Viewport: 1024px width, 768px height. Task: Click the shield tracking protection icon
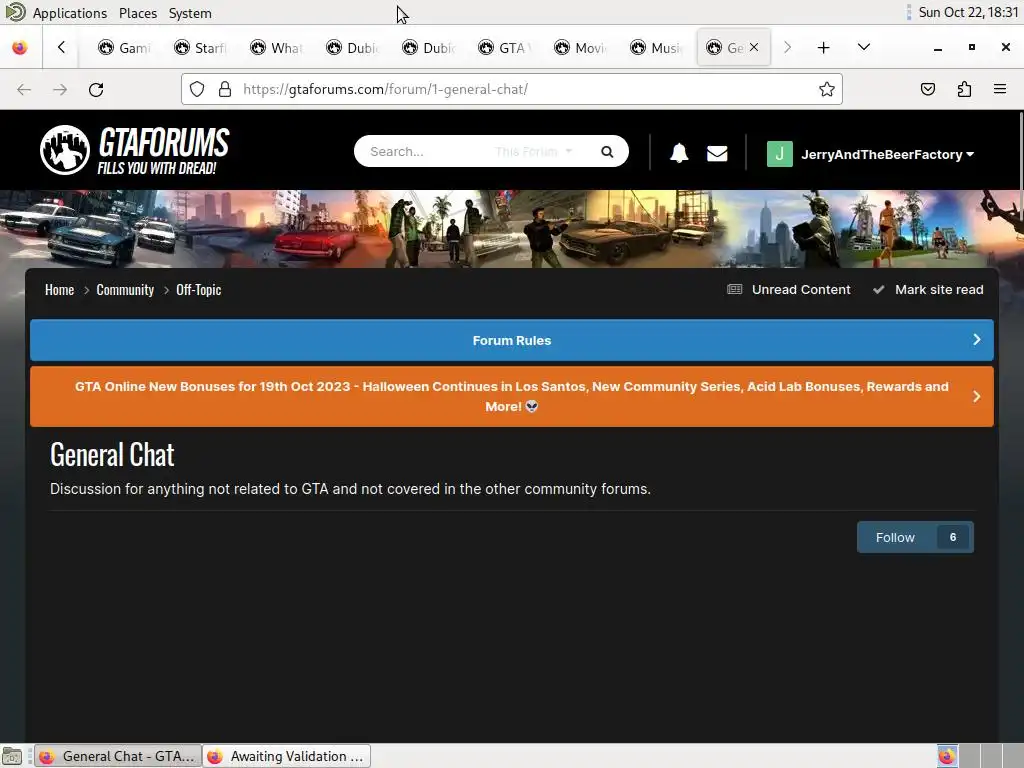[197, 89]
